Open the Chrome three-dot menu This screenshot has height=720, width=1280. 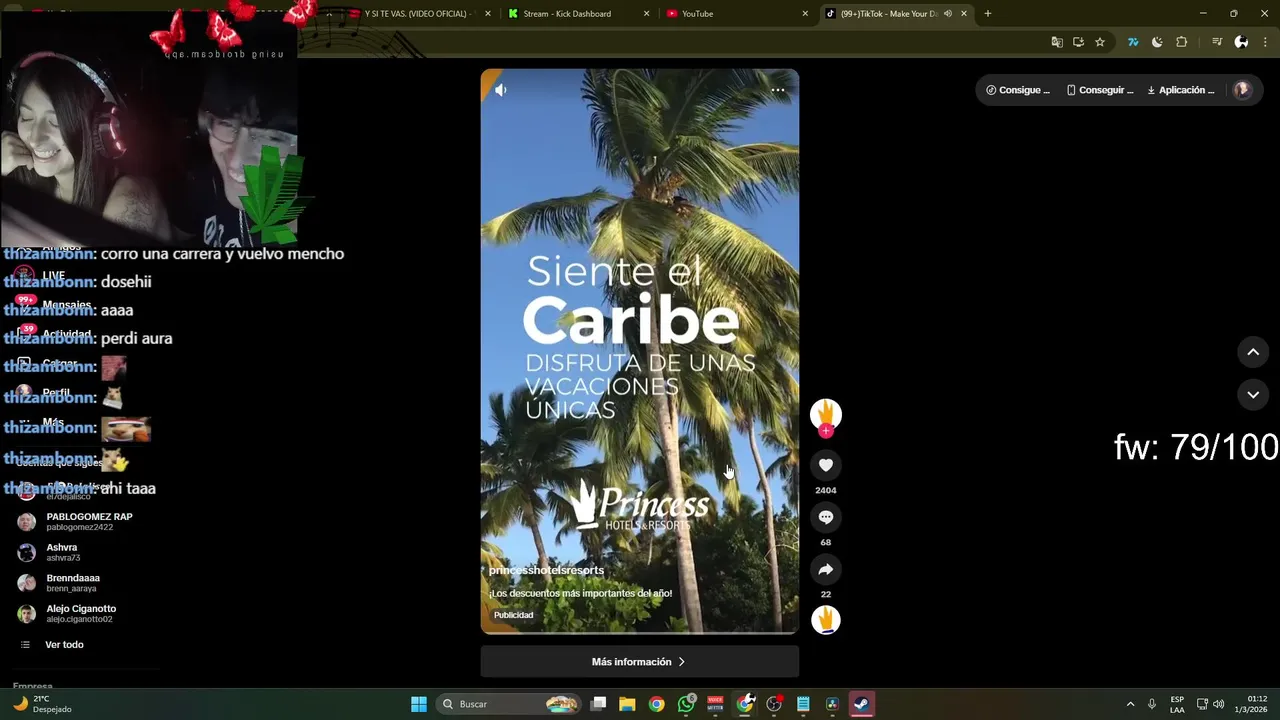pyautogui.click(x=1265, y=42)
